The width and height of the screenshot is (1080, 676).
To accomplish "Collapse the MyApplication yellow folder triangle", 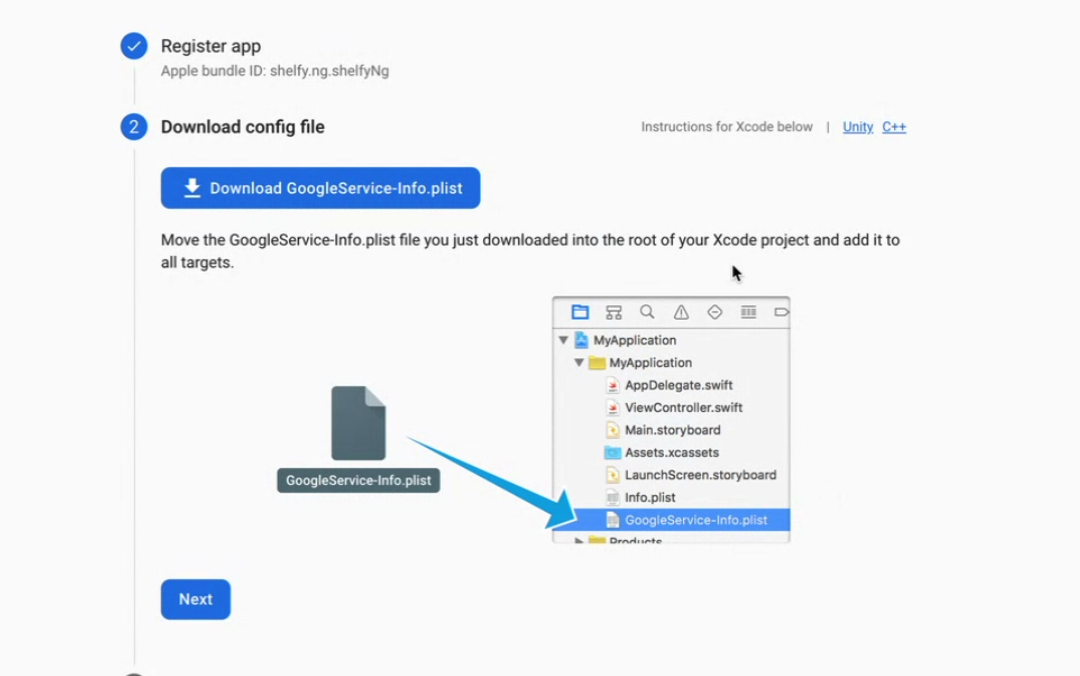I will point(579,363).
